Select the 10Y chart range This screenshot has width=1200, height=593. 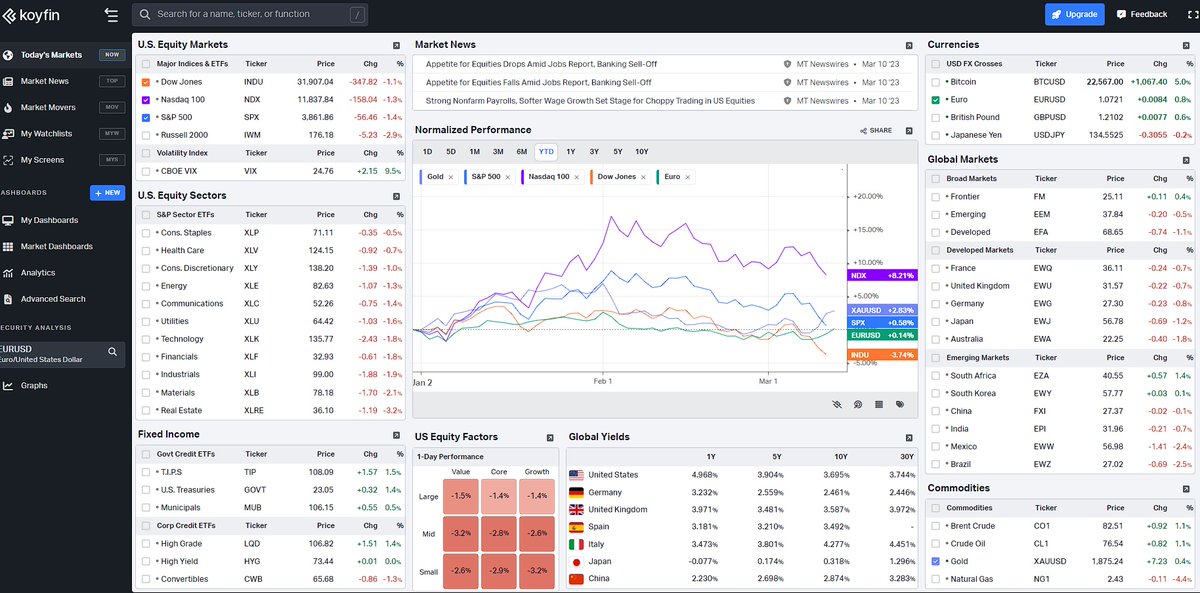tap(642, 152)
